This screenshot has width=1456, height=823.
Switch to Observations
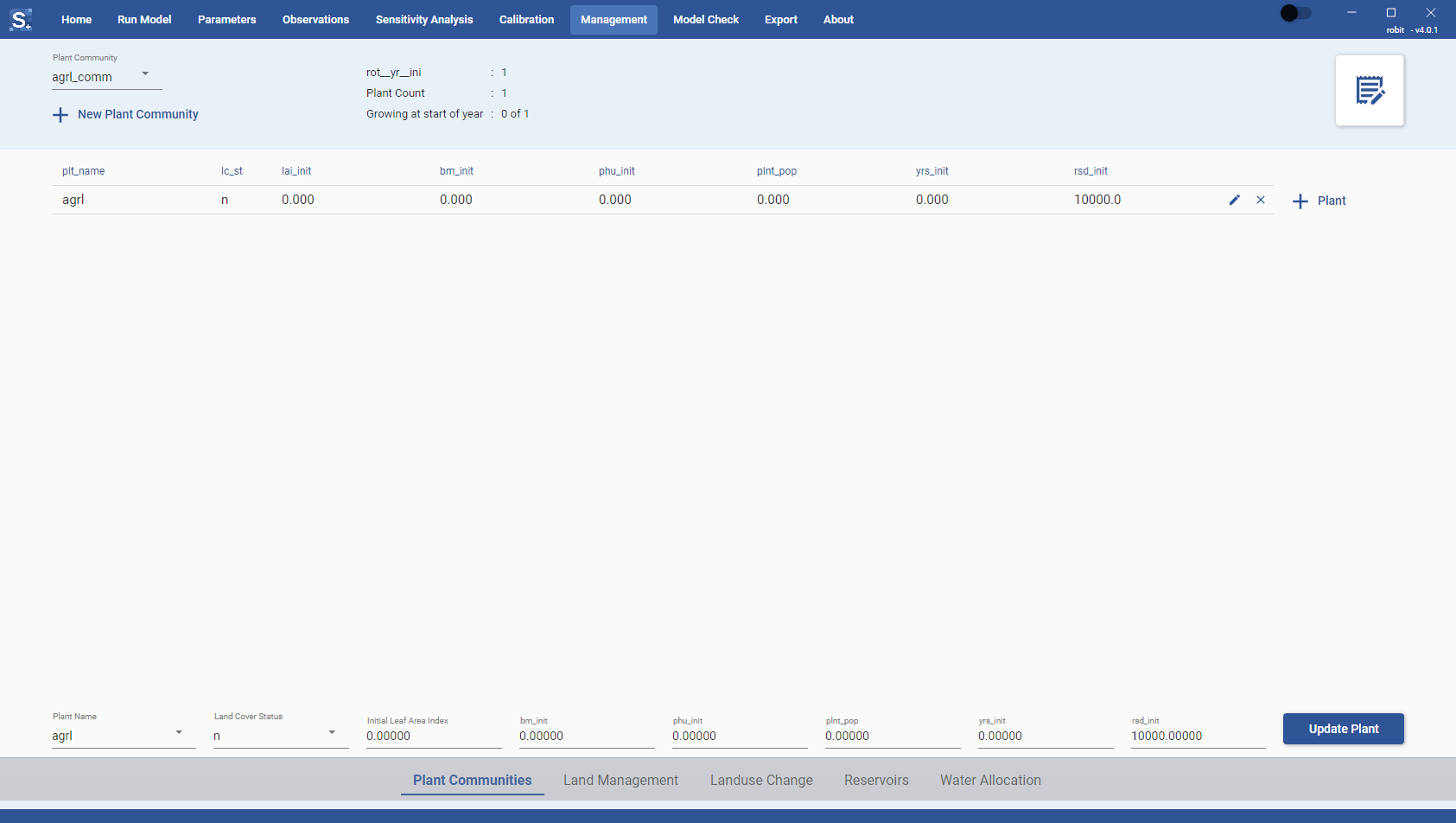(316, 19)
